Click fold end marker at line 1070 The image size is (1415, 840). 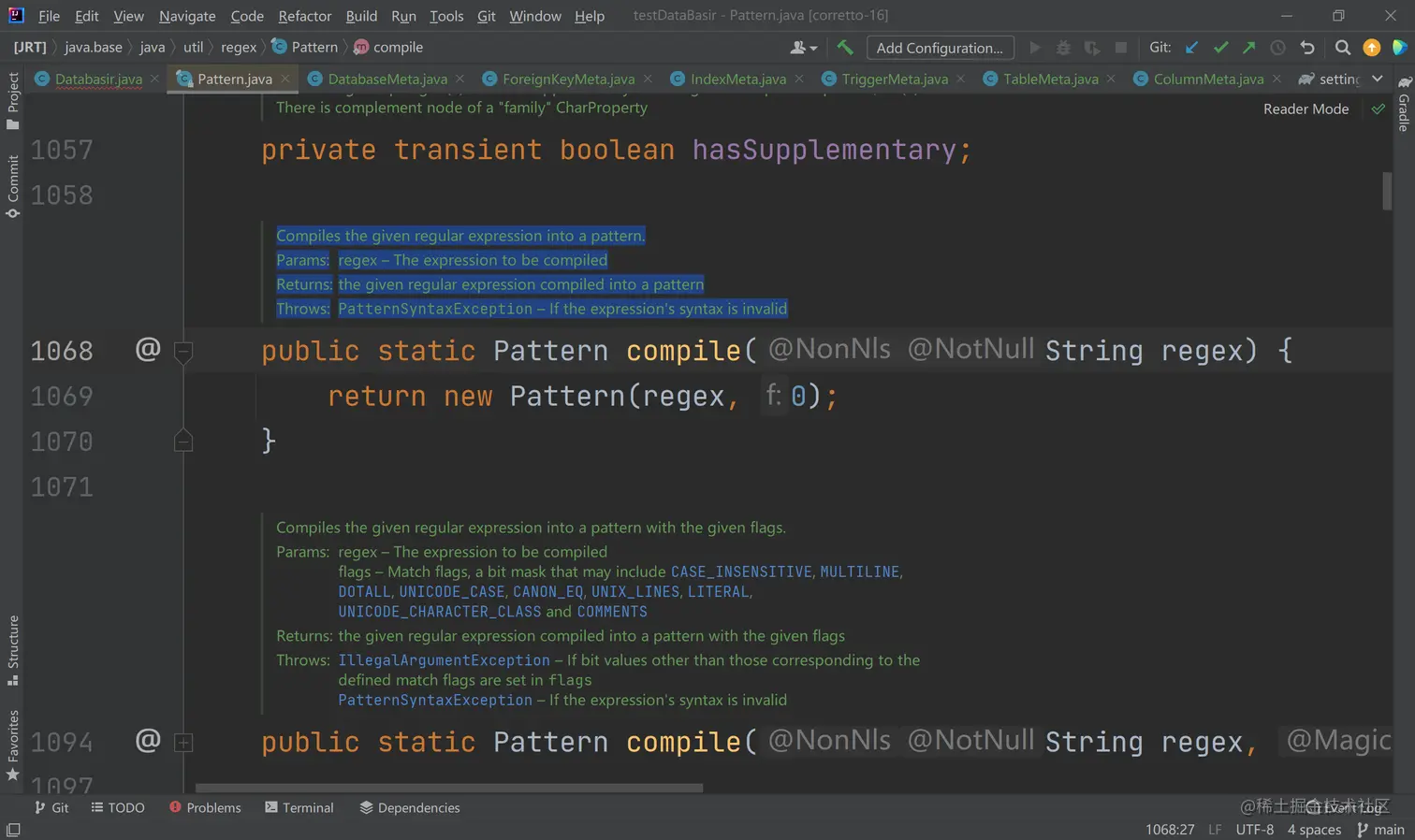pyautogui.click(x=183, y=441)
